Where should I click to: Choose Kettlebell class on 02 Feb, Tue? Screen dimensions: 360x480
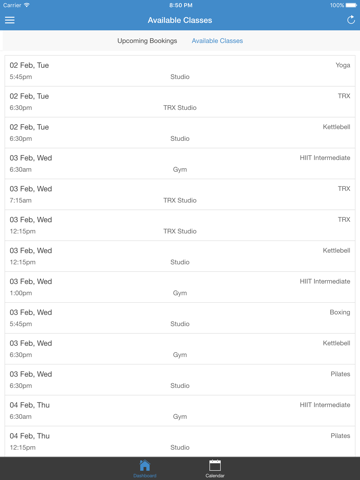180,133
